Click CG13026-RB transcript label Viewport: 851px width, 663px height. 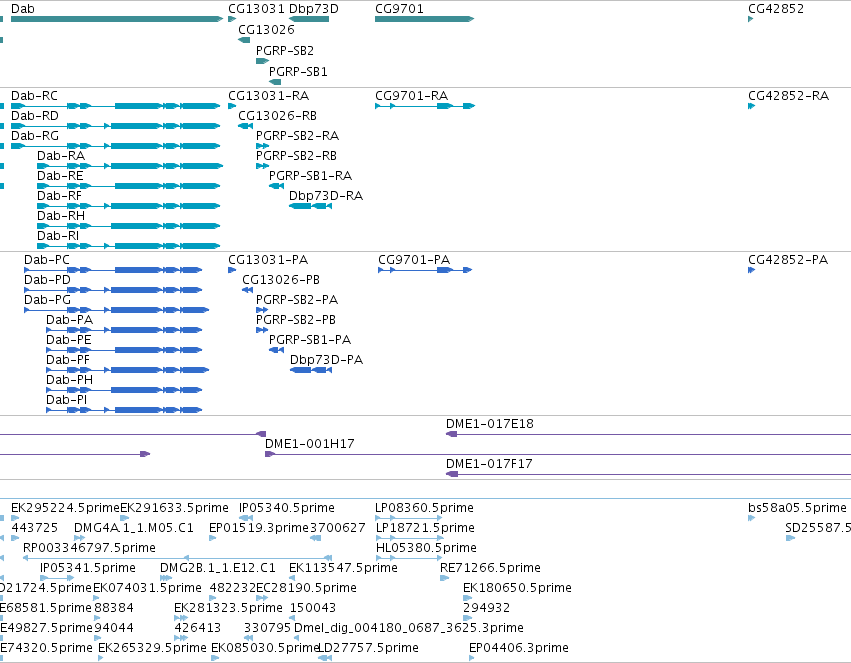[277, 116]
